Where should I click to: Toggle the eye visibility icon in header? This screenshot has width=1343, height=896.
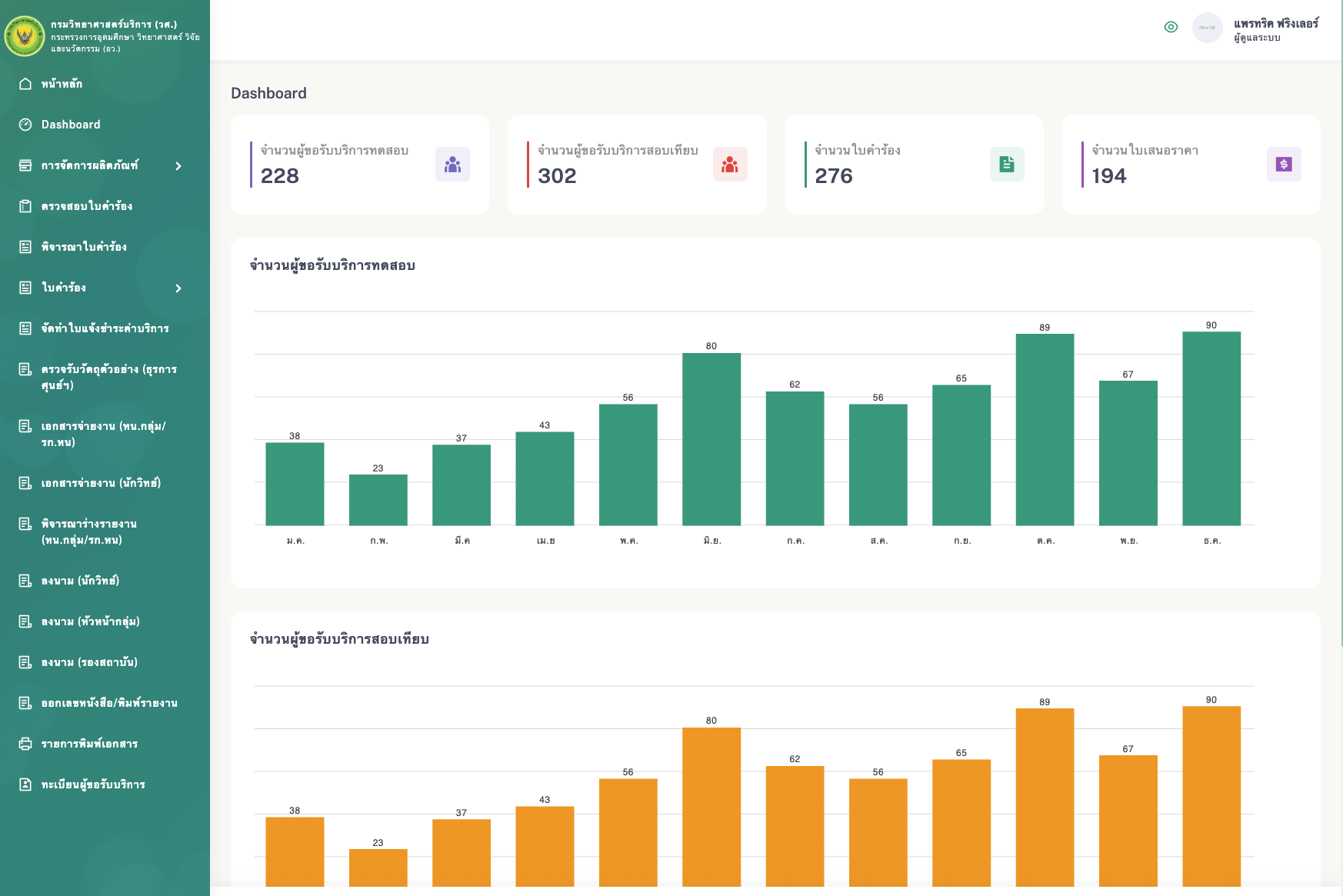(1171, 28)
